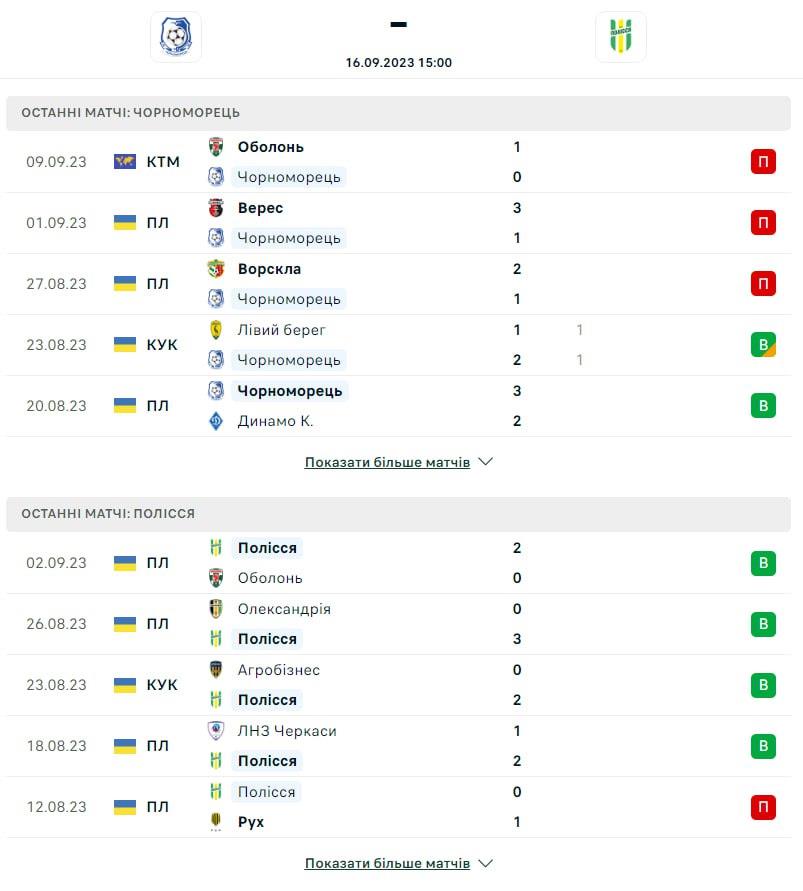Click the half-orange win badge for 23.08.23

pos(763,345)
